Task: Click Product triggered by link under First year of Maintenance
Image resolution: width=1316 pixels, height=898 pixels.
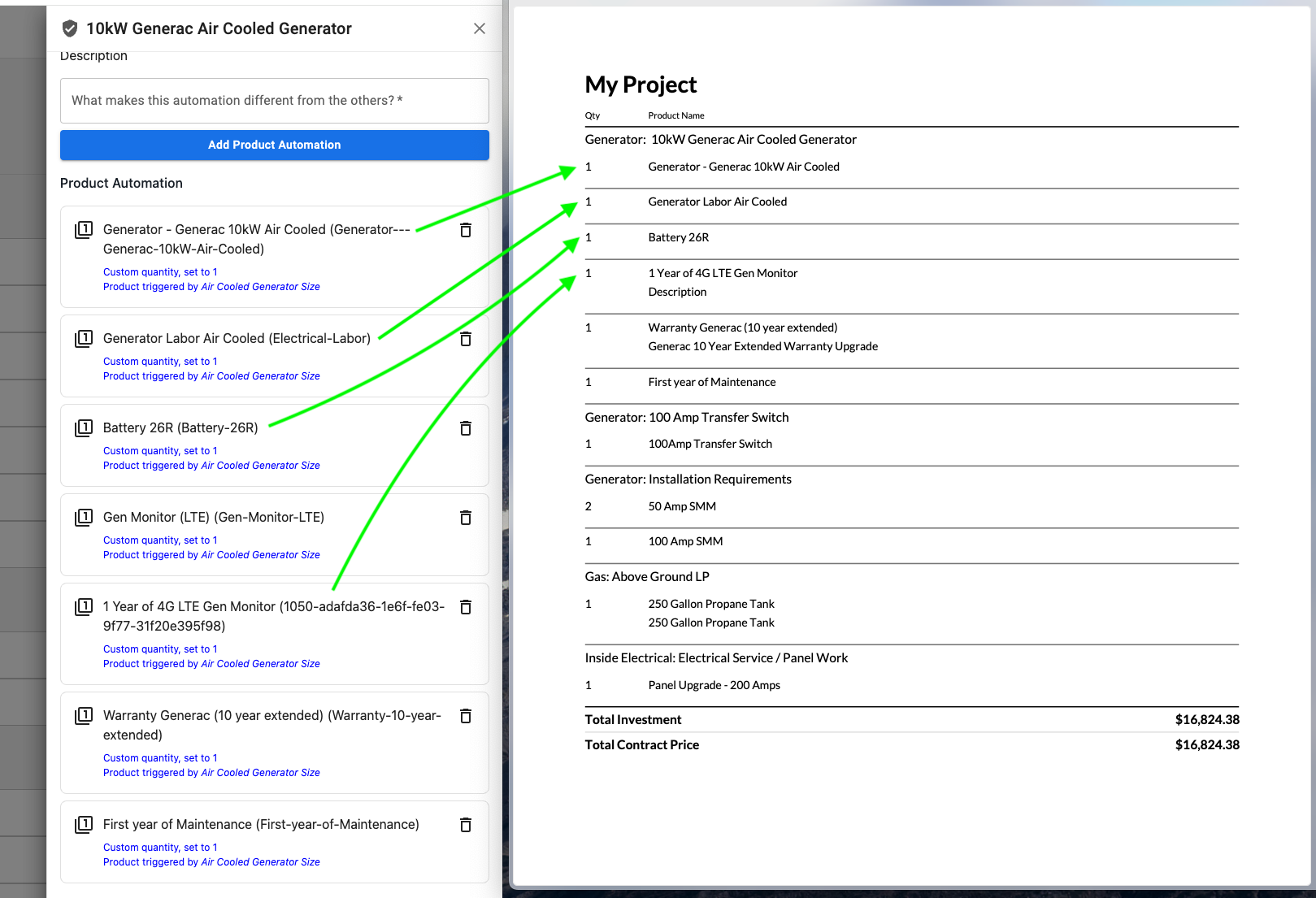Action: point(211,862)
